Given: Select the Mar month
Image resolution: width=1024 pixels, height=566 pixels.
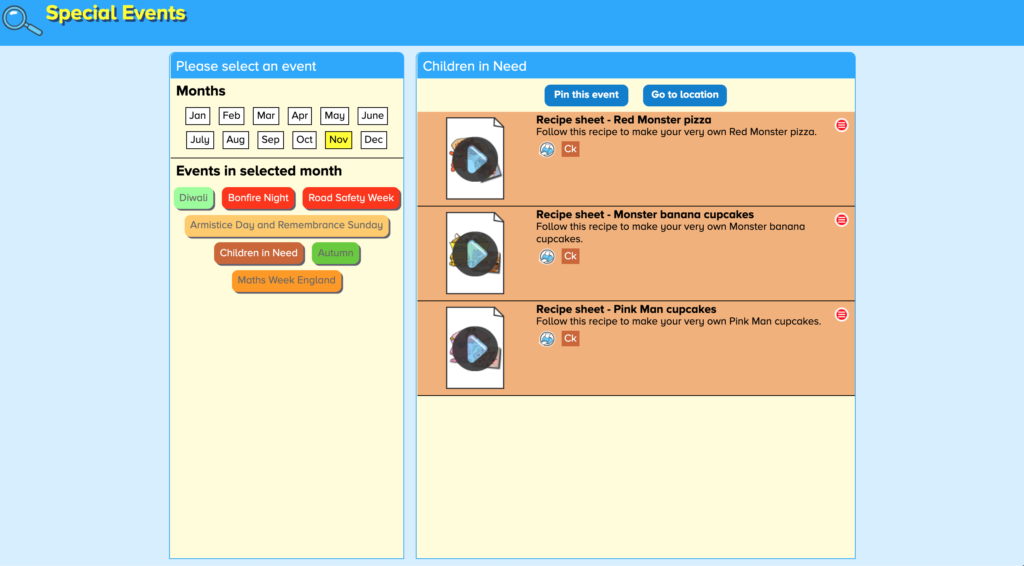Looking at the screenshot, I should pos(266,116).
